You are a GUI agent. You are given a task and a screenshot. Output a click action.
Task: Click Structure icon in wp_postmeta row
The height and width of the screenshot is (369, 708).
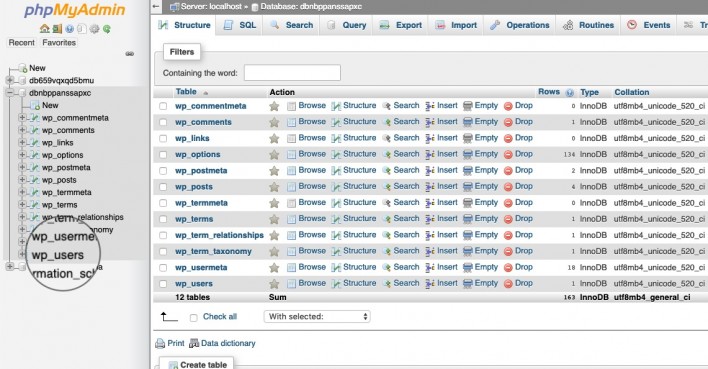(x=336, y=171)
